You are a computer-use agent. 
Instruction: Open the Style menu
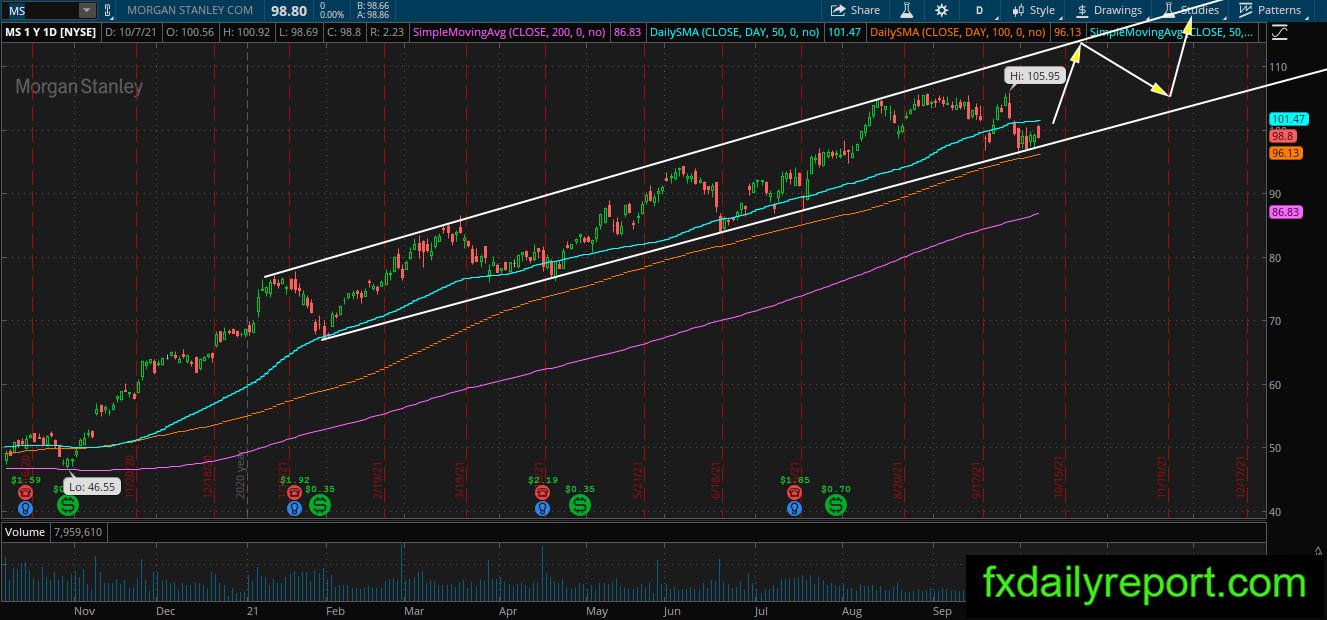tap(1033, 10)
